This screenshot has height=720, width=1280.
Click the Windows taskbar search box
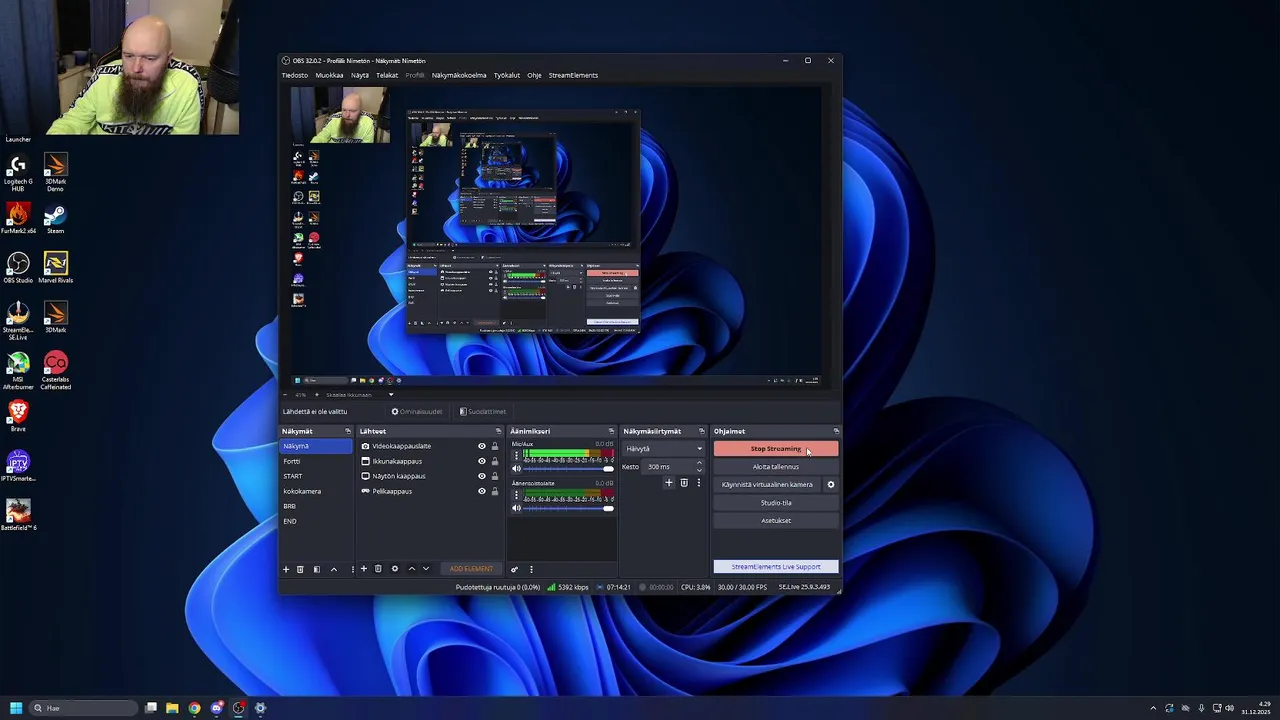point(83,708)
